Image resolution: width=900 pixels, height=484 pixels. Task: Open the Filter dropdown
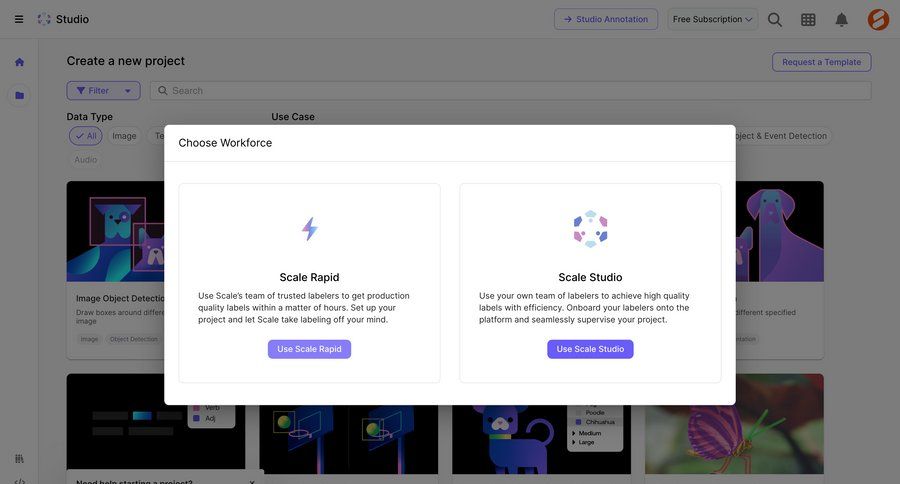click(x=103, y=91)
